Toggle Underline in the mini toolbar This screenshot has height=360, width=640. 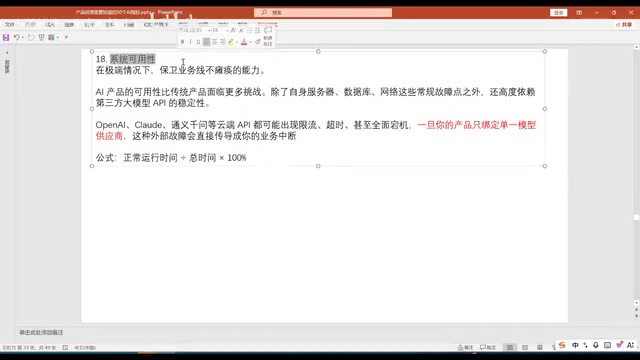198,42
